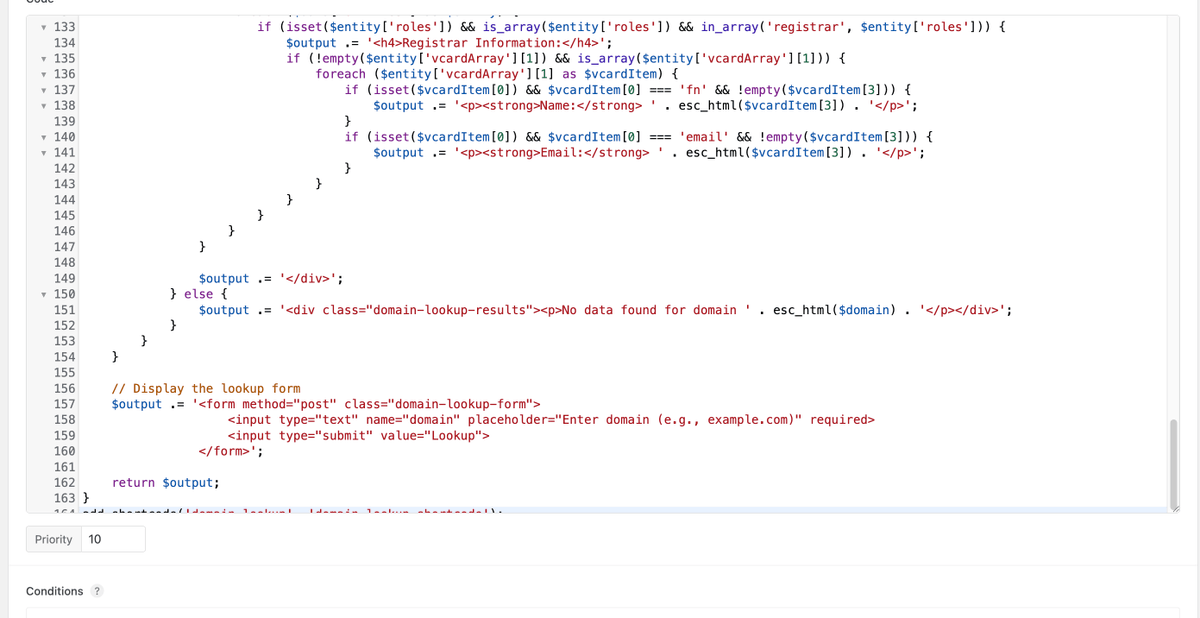Screen dimensions: 1200x618
Task: Collapse the code fold at line 135
Action: tap(44, 58)
